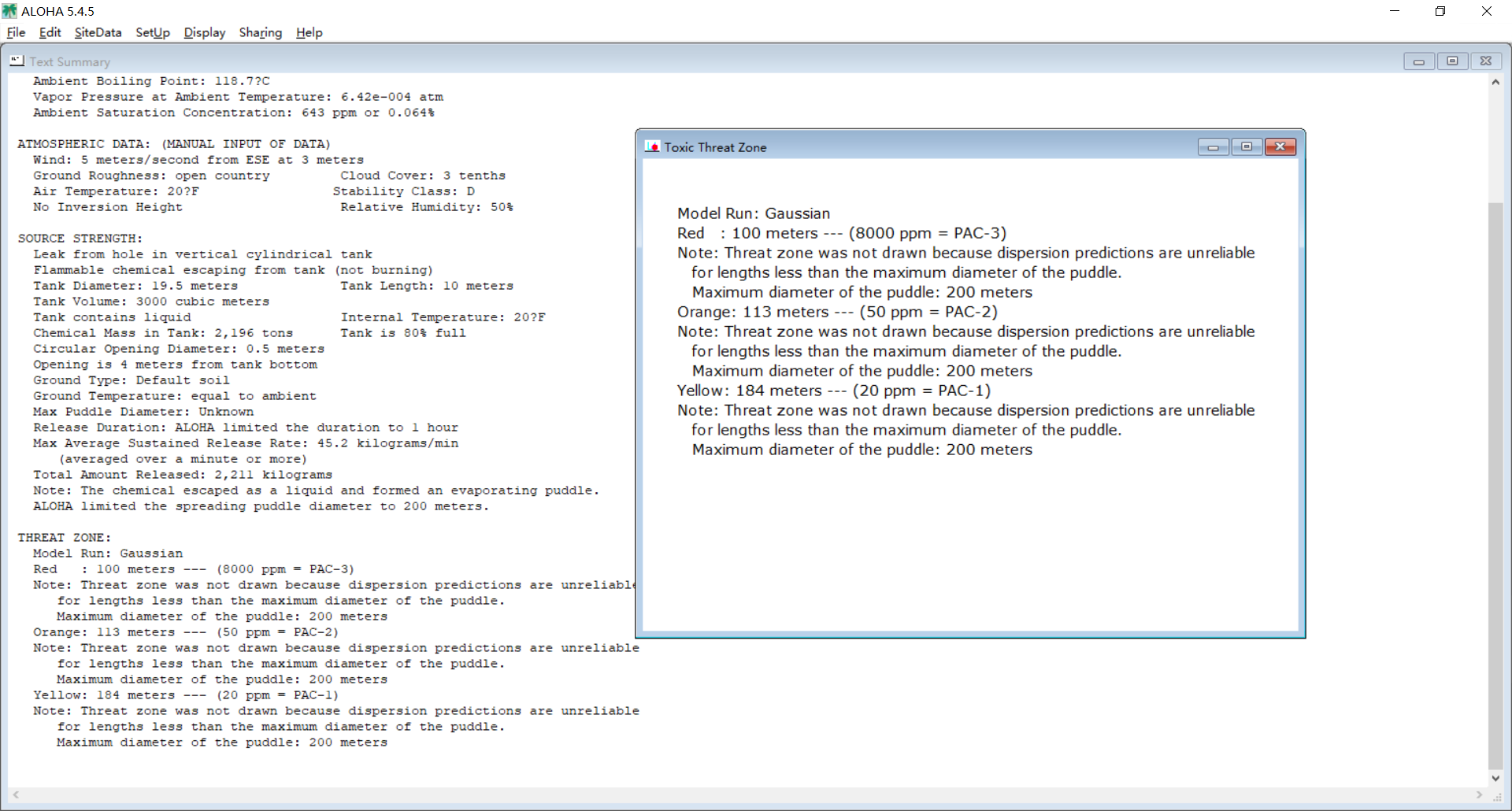Click 'Max Average Sustained Release Rate' line

coord(246,443)
